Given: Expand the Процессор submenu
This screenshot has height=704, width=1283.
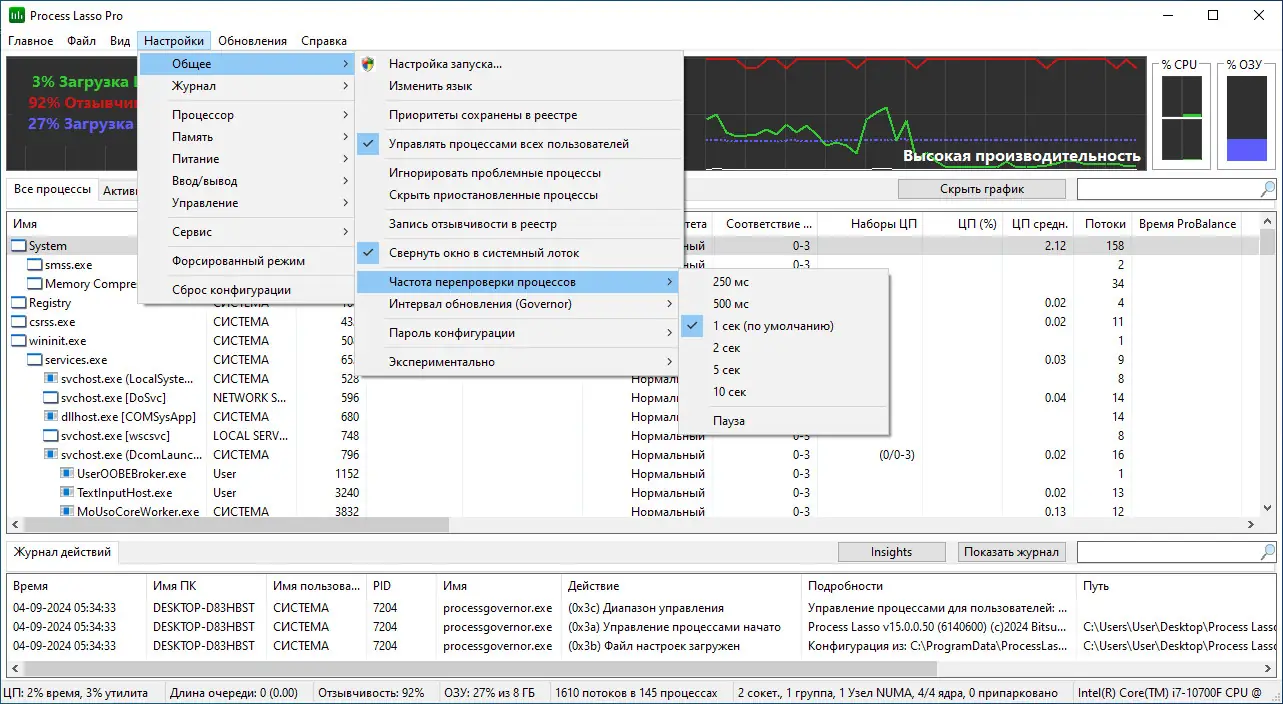Looking at the screenshot, I should pos(246,115).
